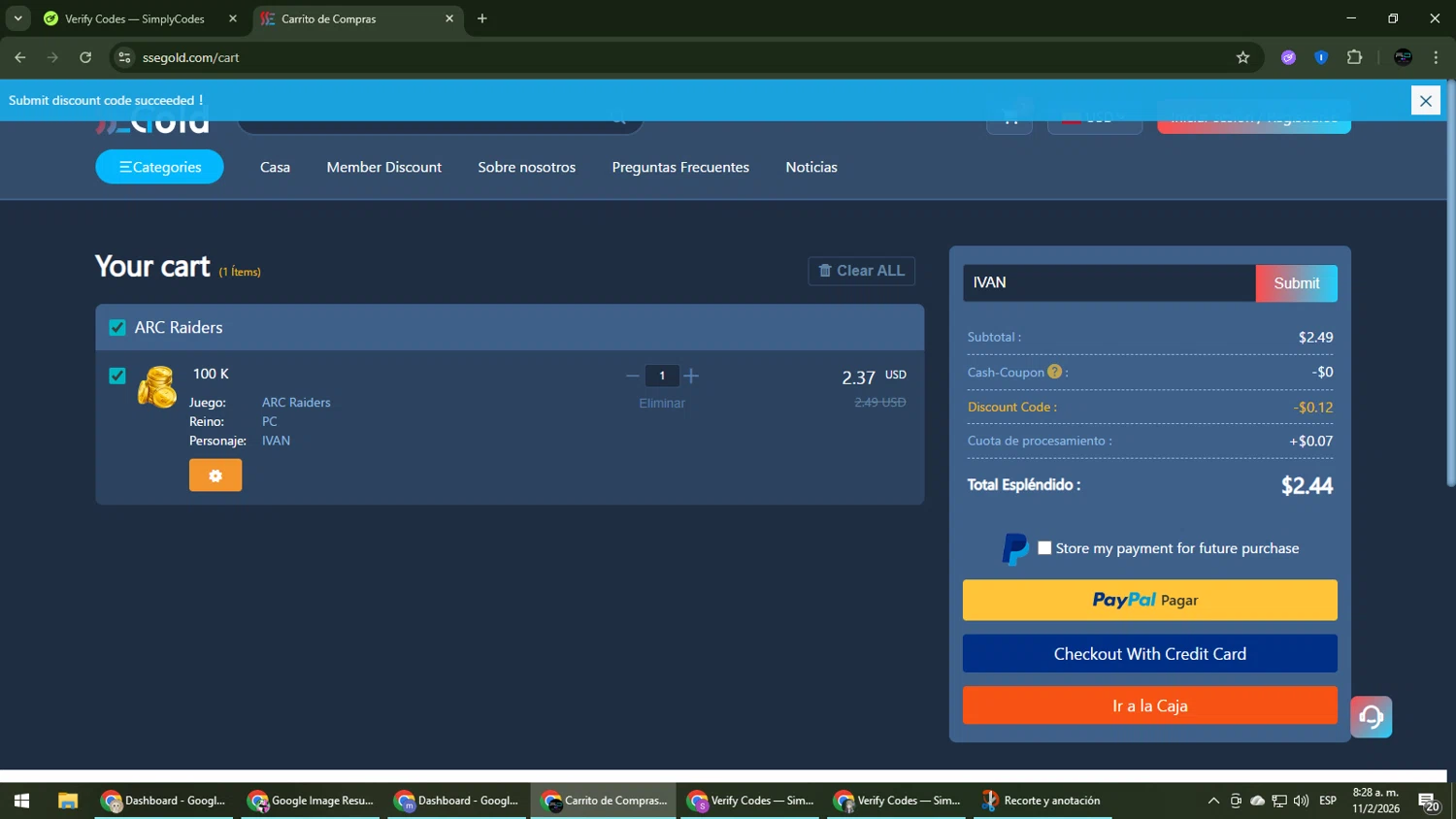Viewport: 1456px width, 819px height.
Task: Click the gold coins item thumbnail
Action: pos(157,386)
